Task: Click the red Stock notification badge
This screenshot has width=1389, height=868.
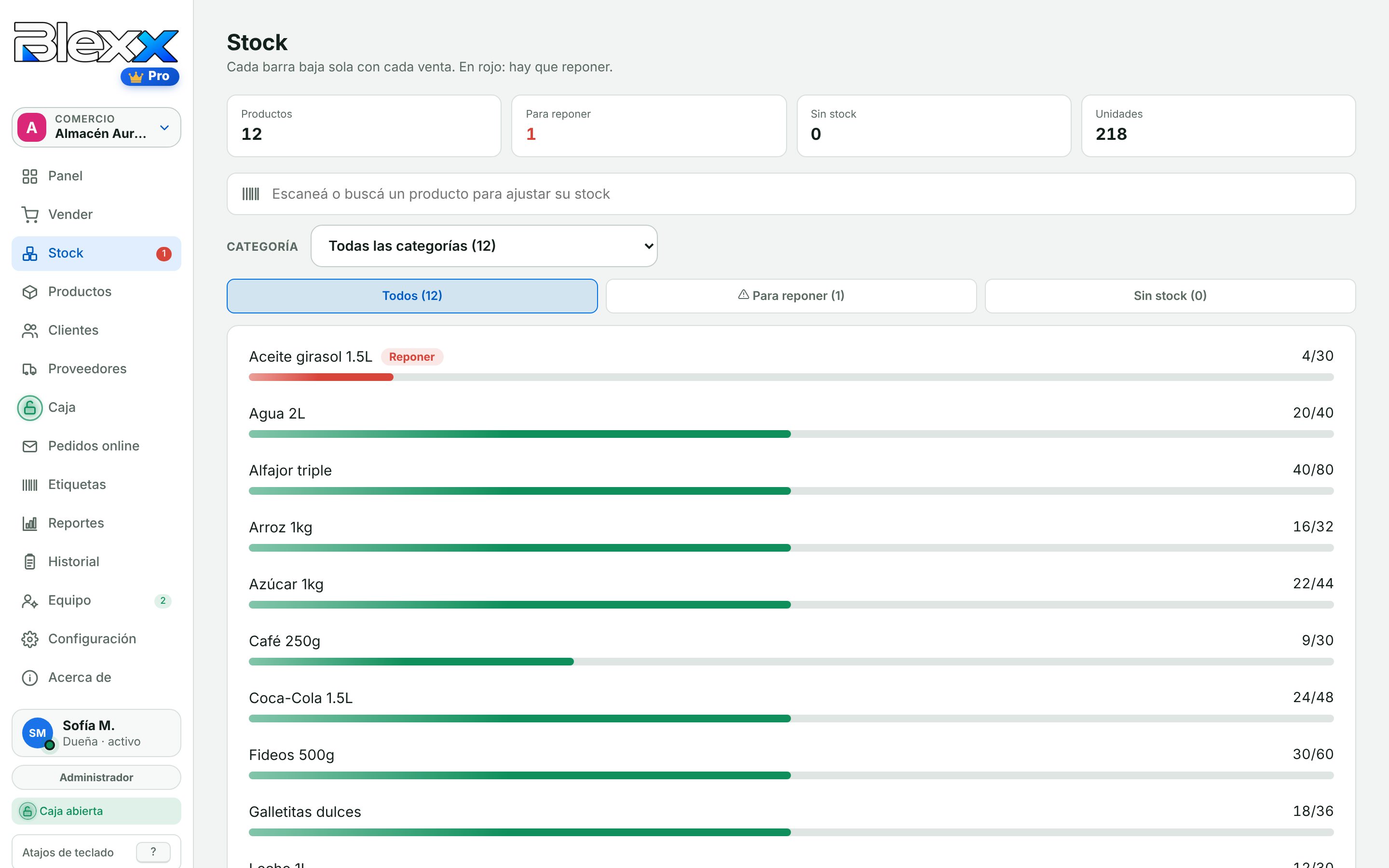Action: (x=163, y=253)
